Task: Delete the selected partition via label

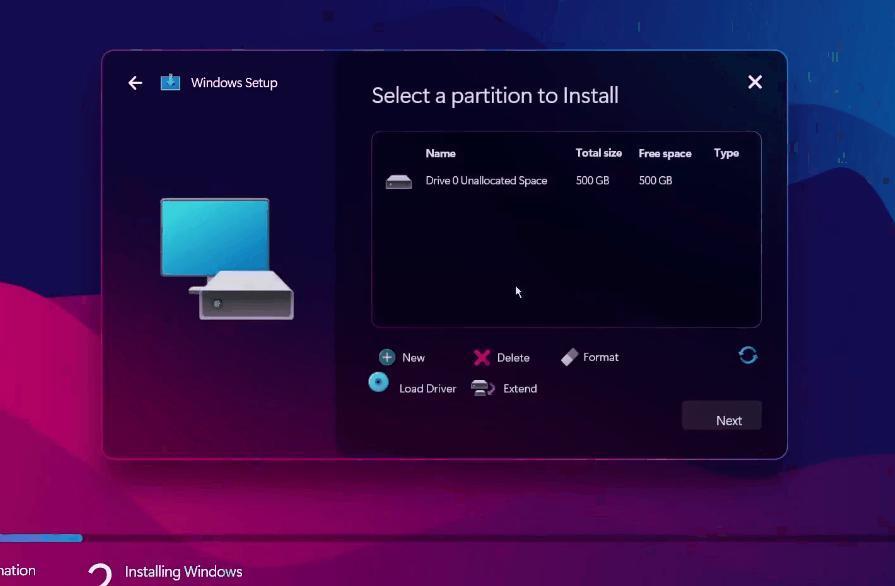Action: pyautogui.click(x=513, y=358)
